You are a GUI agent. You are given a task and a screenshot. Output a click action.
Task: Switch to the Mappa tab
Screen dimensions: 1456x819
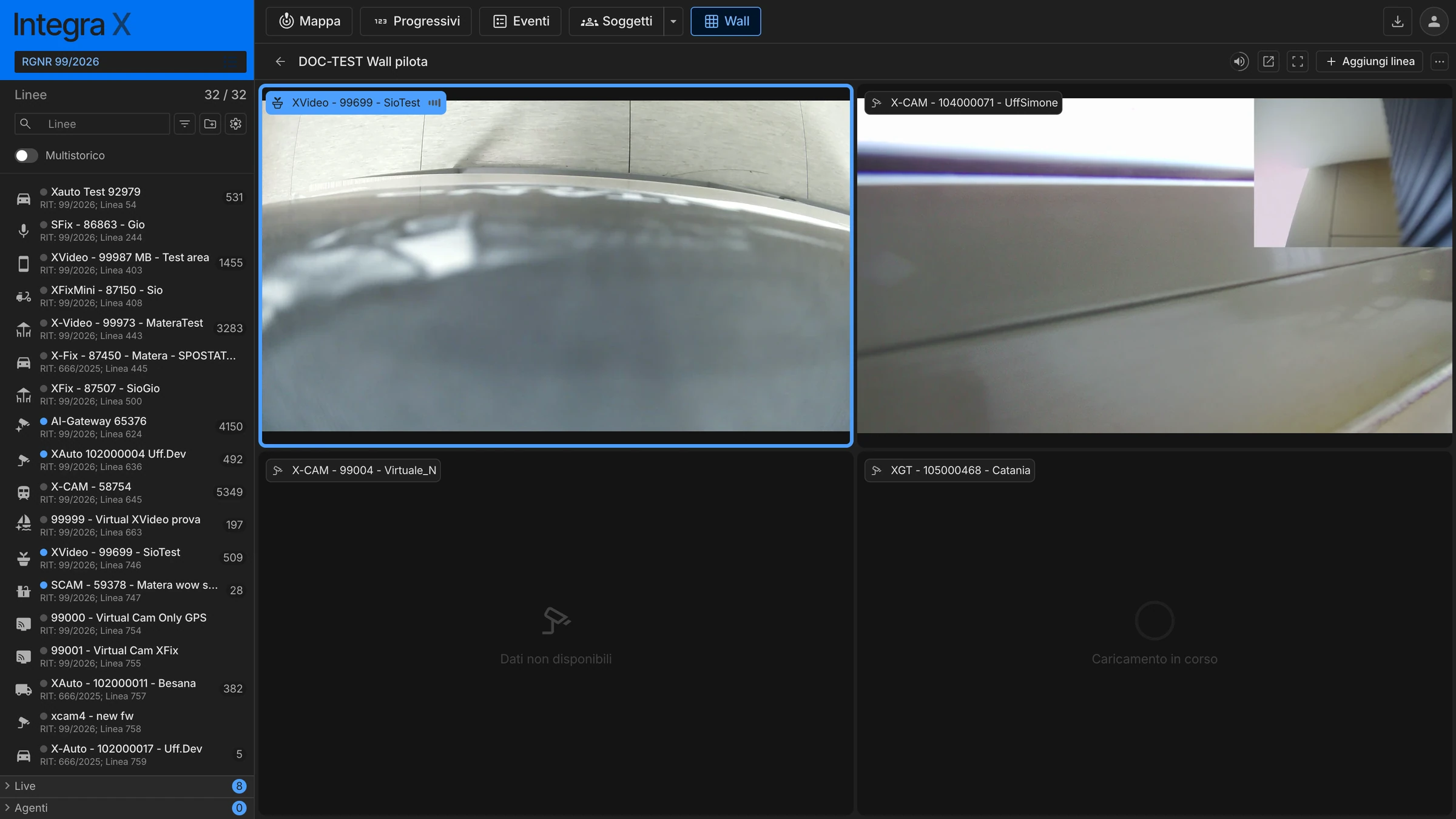tap(309, 21)
